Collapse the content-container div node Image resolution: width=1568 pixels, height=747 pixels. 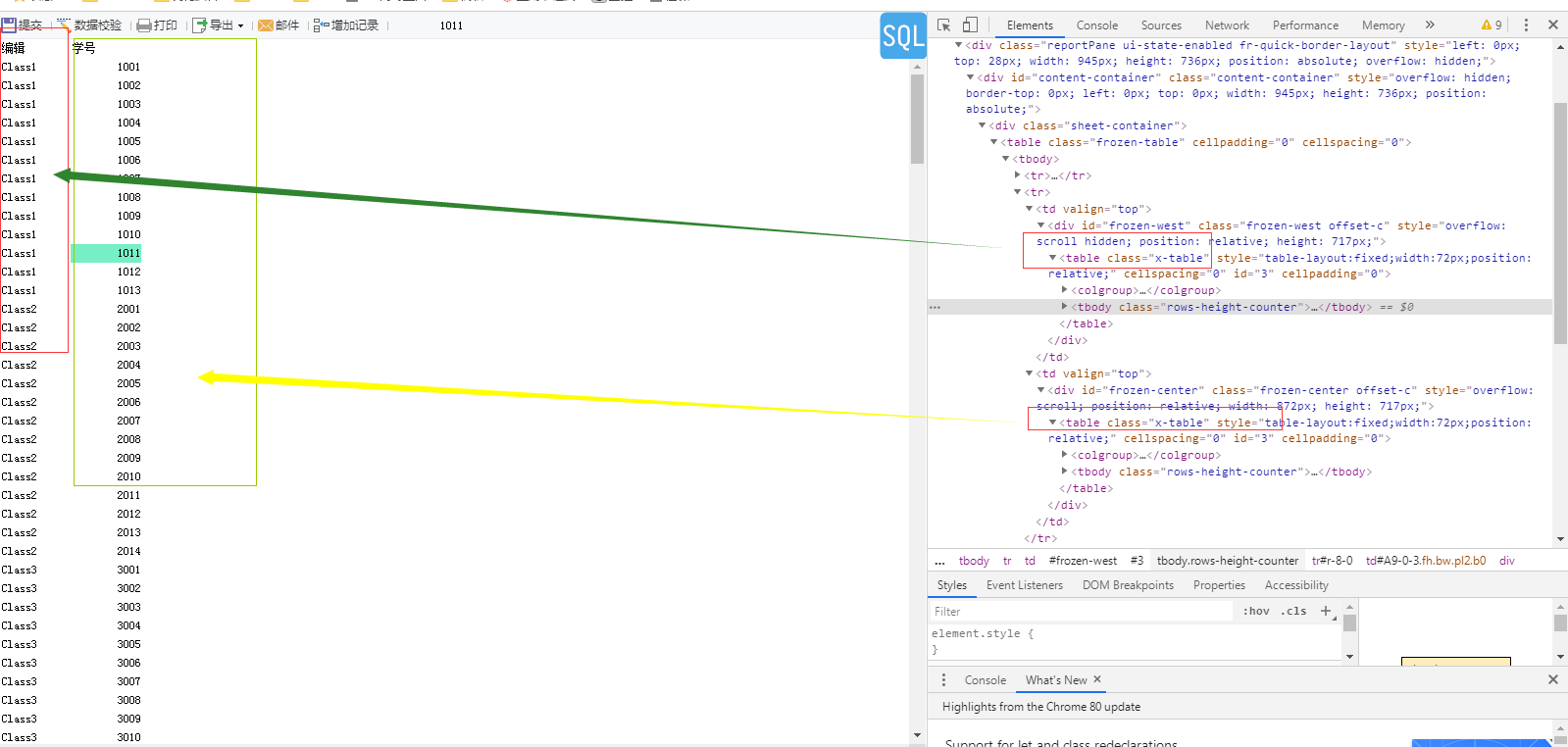pos(971,77)
